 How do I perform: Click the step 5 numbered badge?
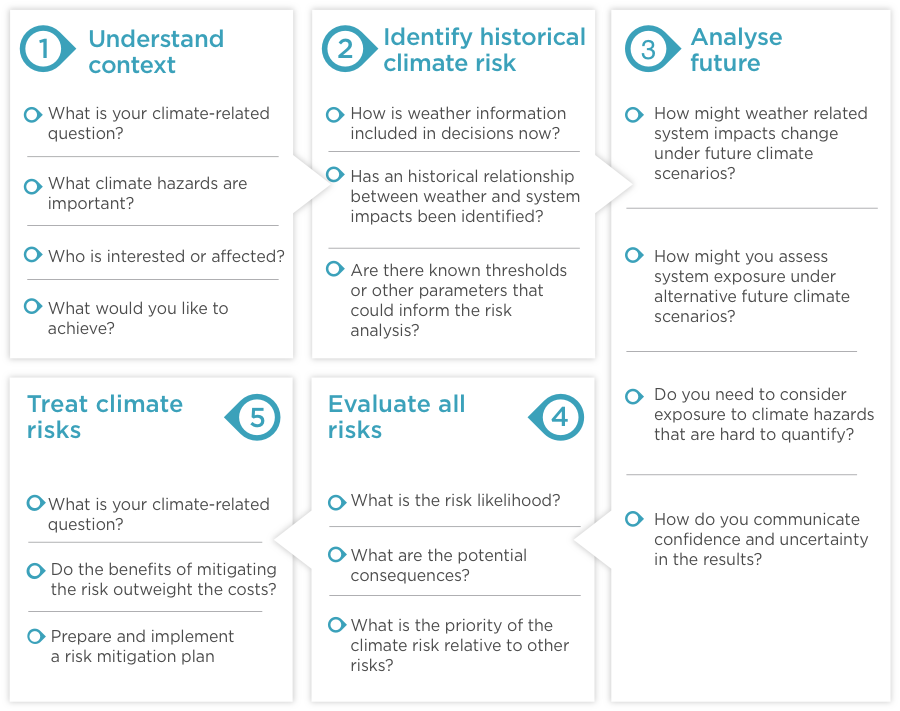pyautogui.click(x=256, y=416)
